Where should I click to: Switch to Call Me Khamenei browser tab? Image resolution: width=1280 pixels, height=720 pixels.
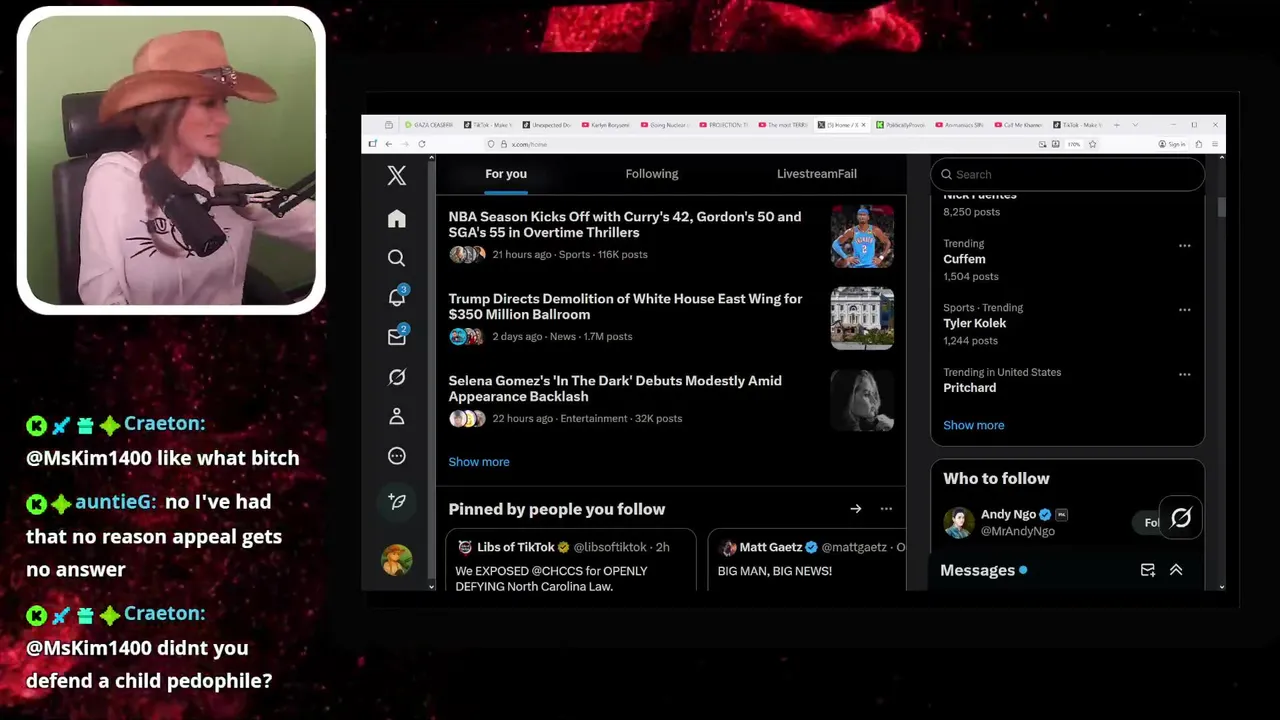tap(1018, 125)
